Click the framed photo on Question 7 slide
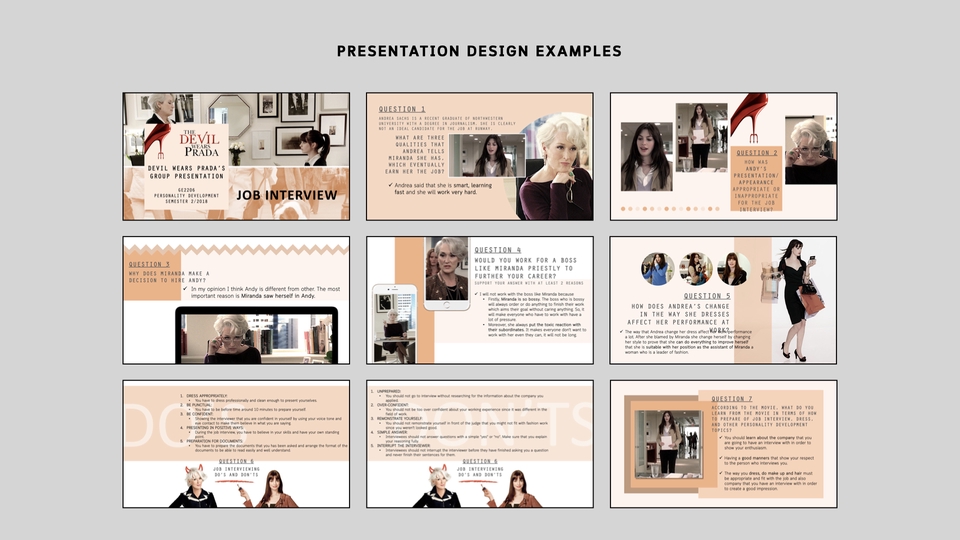Screen dimensions: 960x540 (x=669, y=444)
